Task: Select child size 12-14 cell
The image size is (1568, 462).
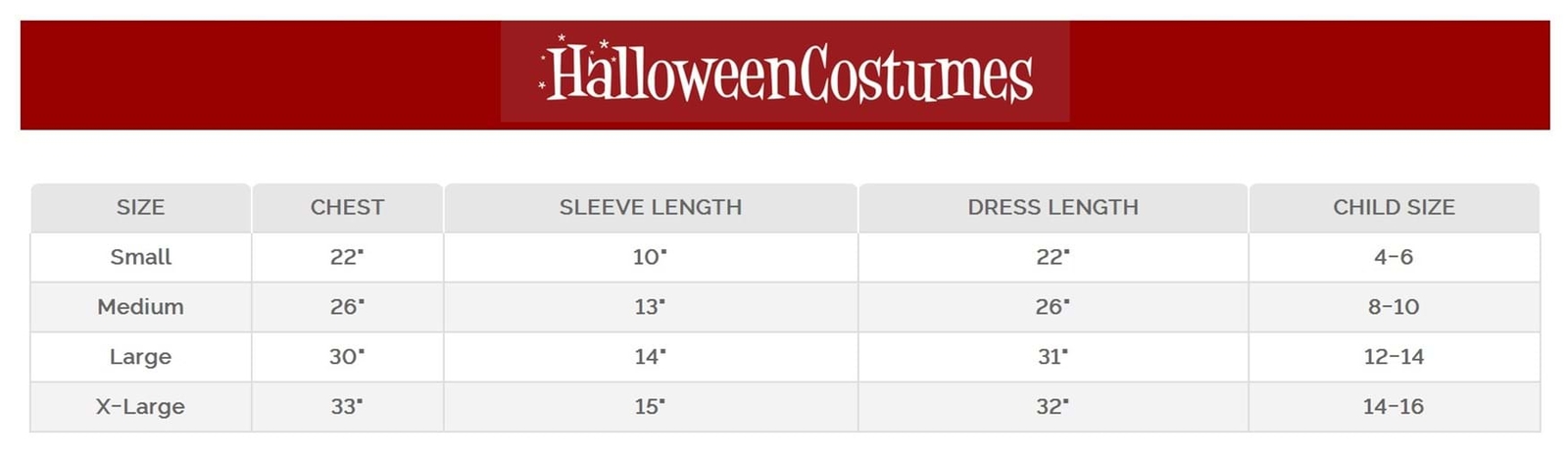Action: 1394,357
